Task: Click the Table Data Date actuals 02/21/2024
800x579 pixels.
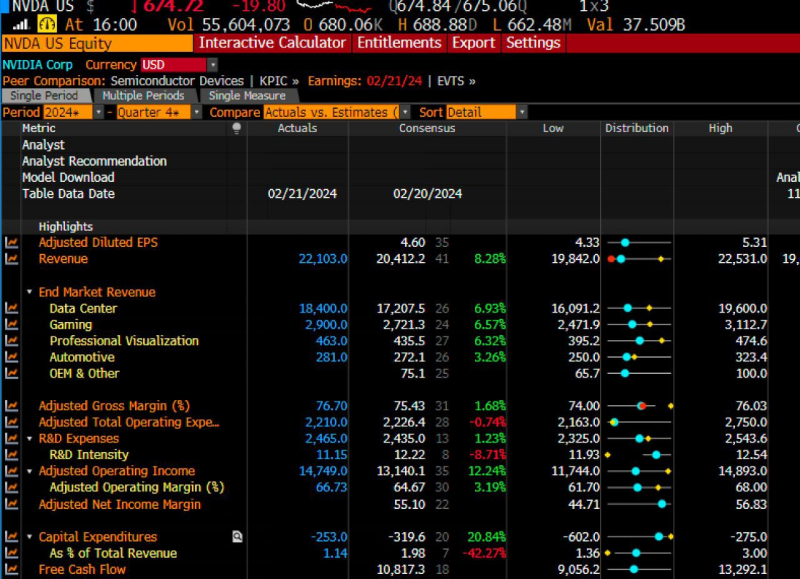Action: pos(302,194)
